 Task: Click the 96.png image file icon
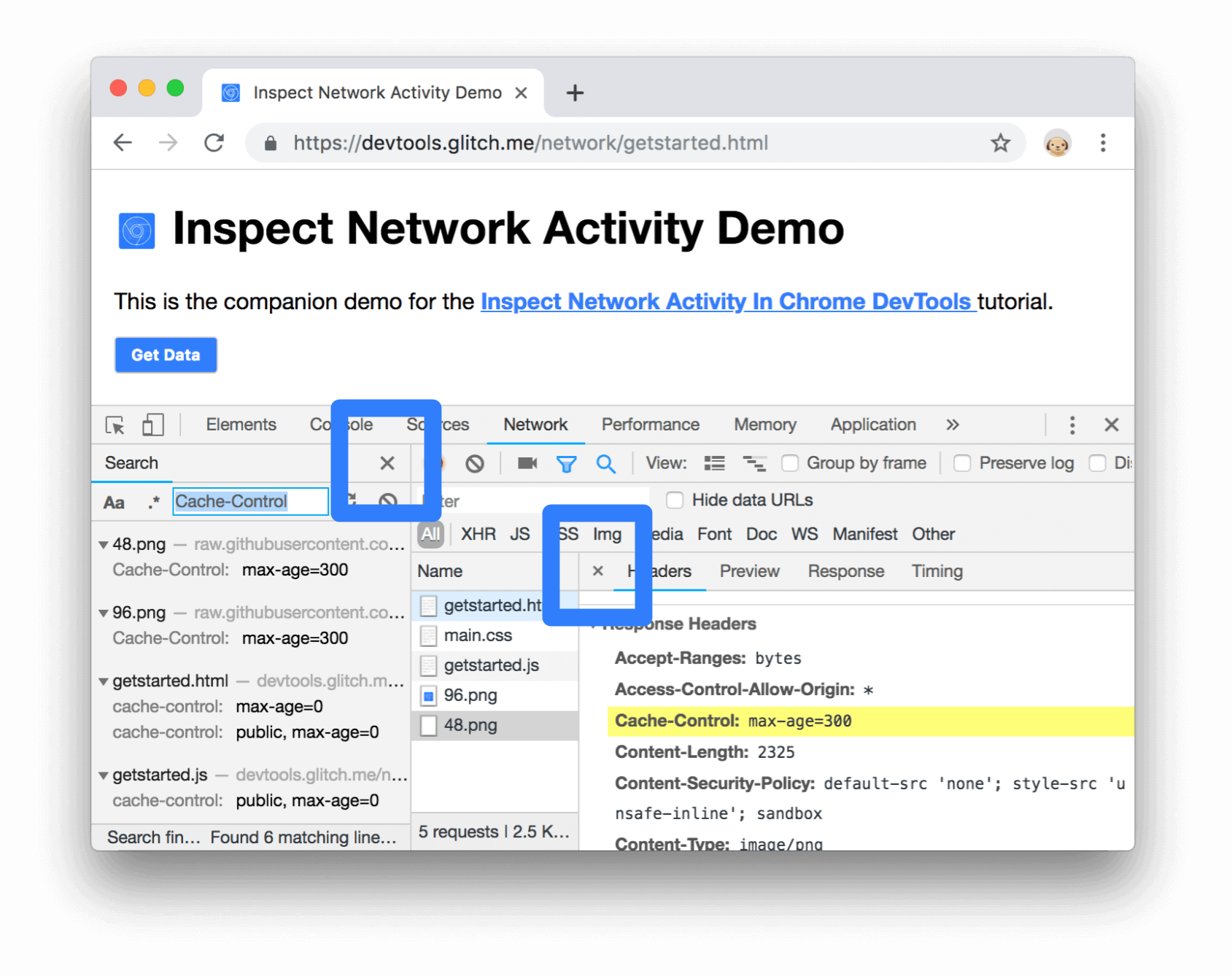(x=428, y=695)
